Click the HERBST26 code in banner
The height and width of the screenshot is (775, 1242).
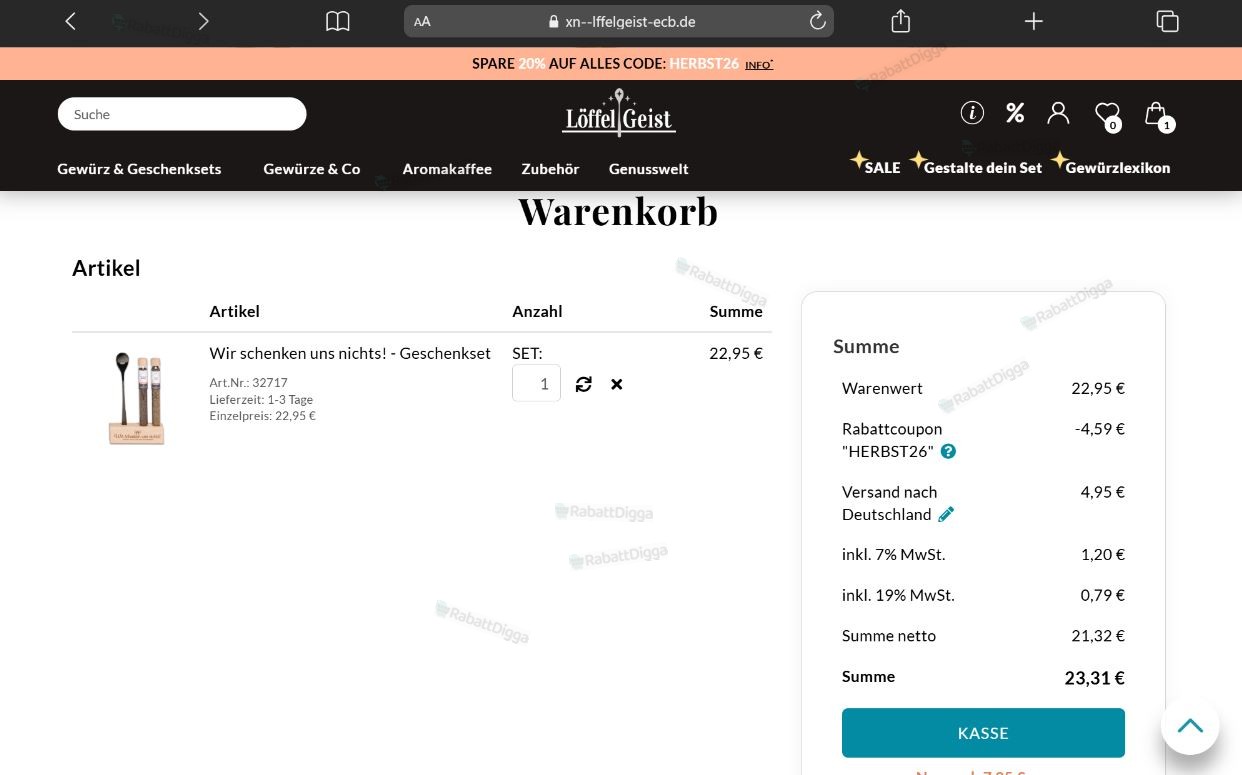click(704, 64)
